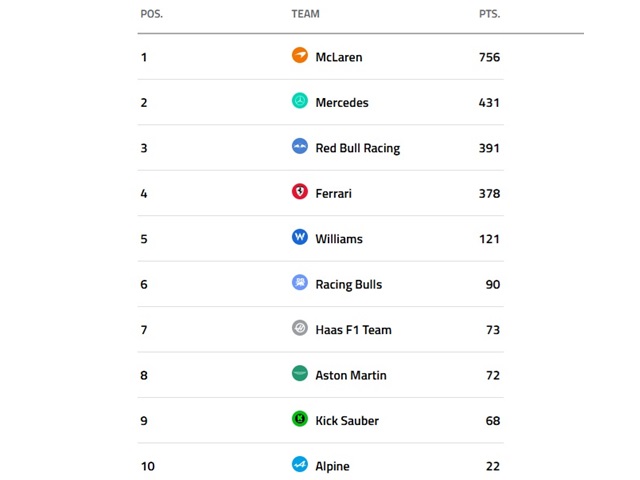
Task: Click the TEAM column header
Action: point(305,15)
